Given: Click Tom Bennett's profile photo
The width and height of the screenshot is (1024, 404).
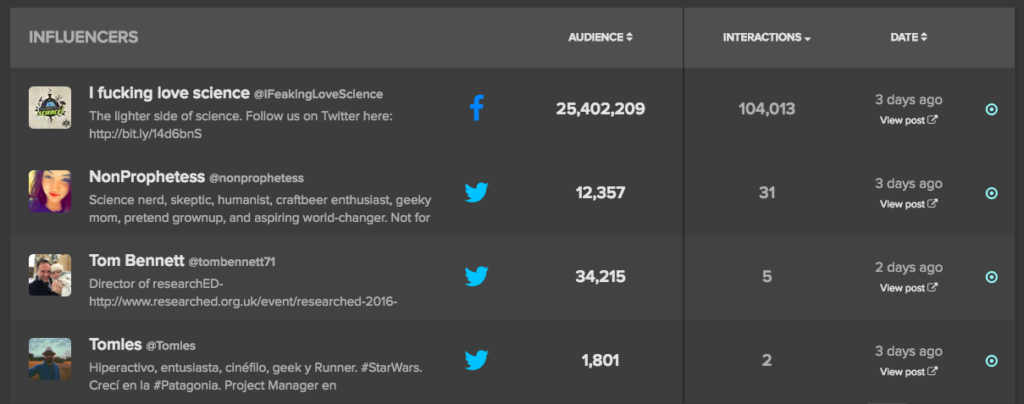Looking at the screenshot, I should (x=50, y=275).
